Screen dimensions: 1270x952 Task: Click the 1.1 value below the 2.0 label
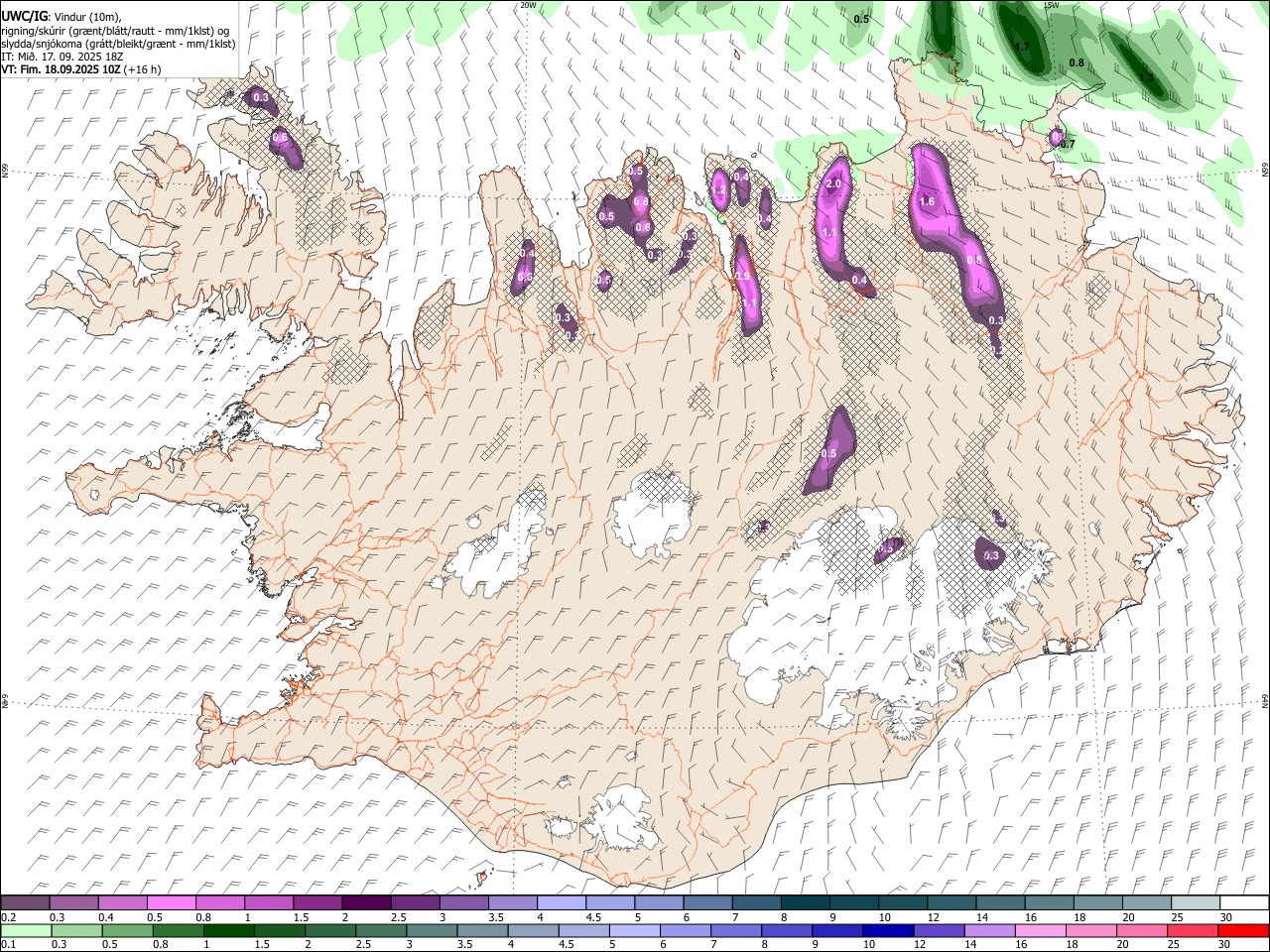tap(830, 232)
